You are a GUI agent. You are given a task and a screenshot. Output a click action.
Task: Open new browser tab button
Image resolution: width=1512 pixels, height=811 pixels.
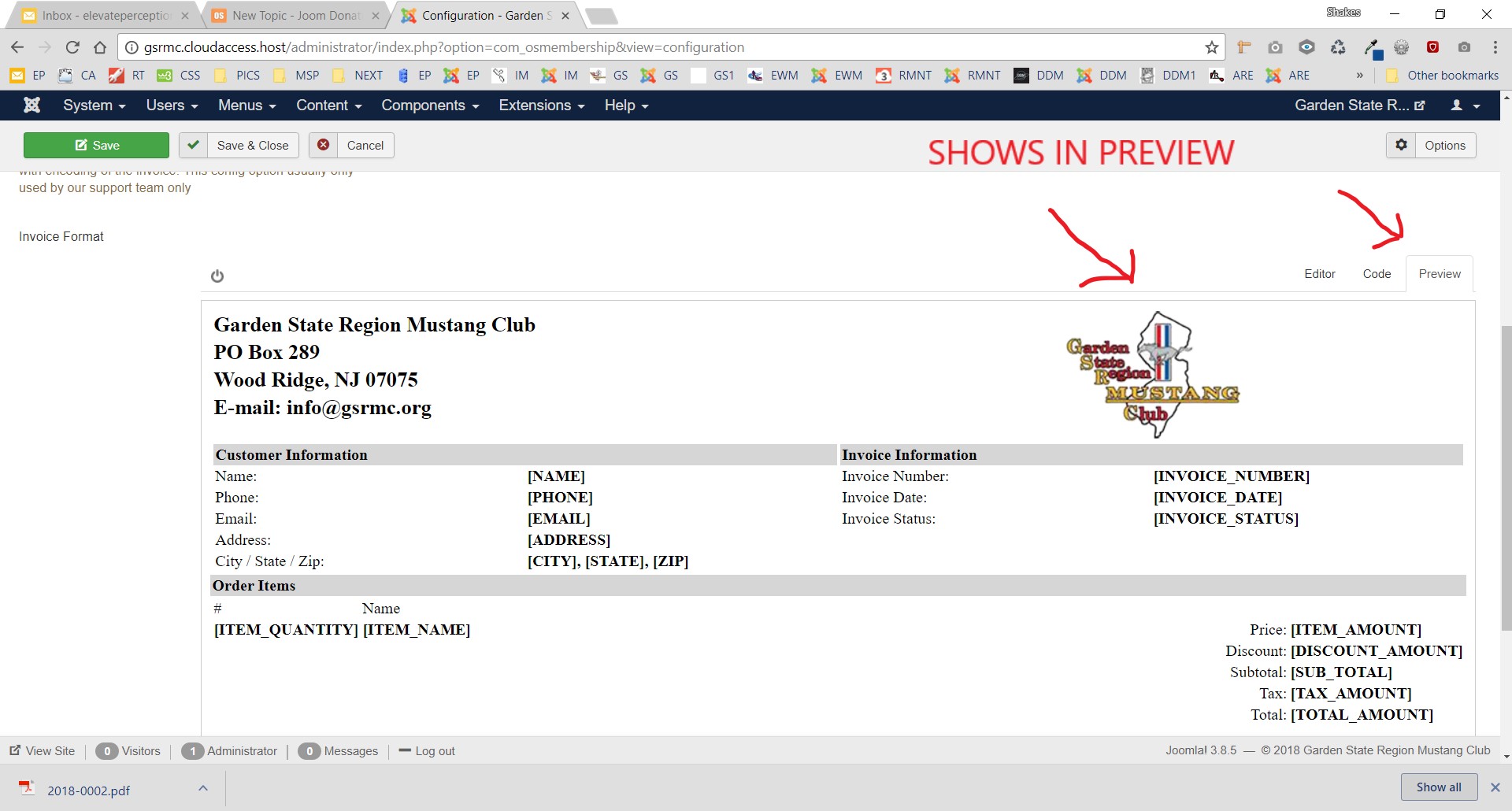coord(602,16)
